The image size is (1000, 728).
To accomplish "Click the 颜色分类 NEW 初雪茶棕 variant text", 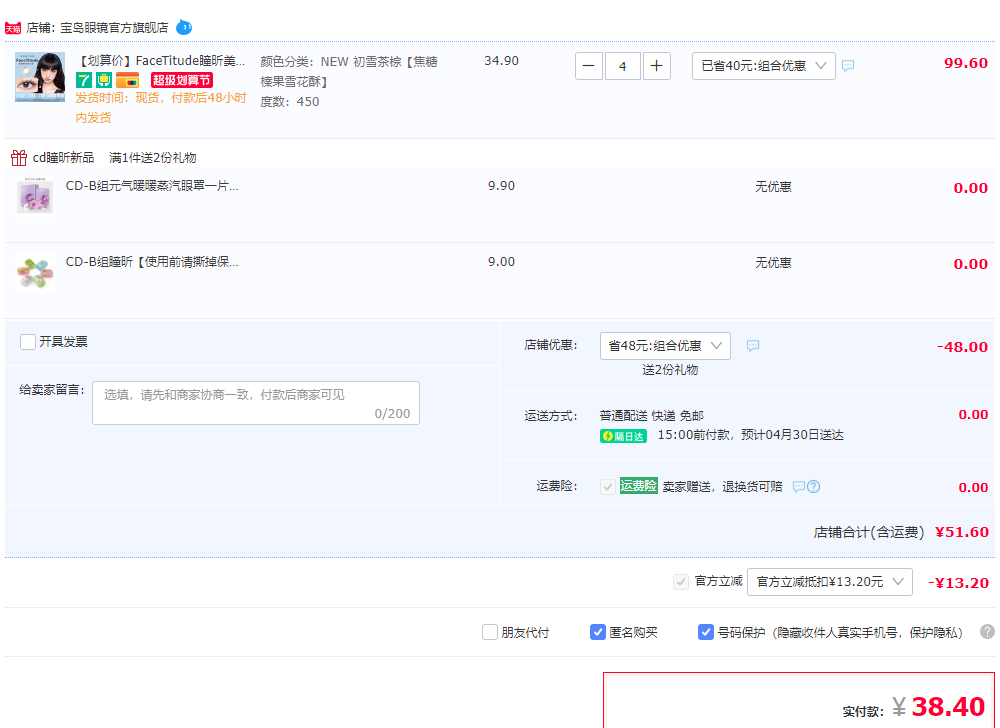I will (349, 71).
